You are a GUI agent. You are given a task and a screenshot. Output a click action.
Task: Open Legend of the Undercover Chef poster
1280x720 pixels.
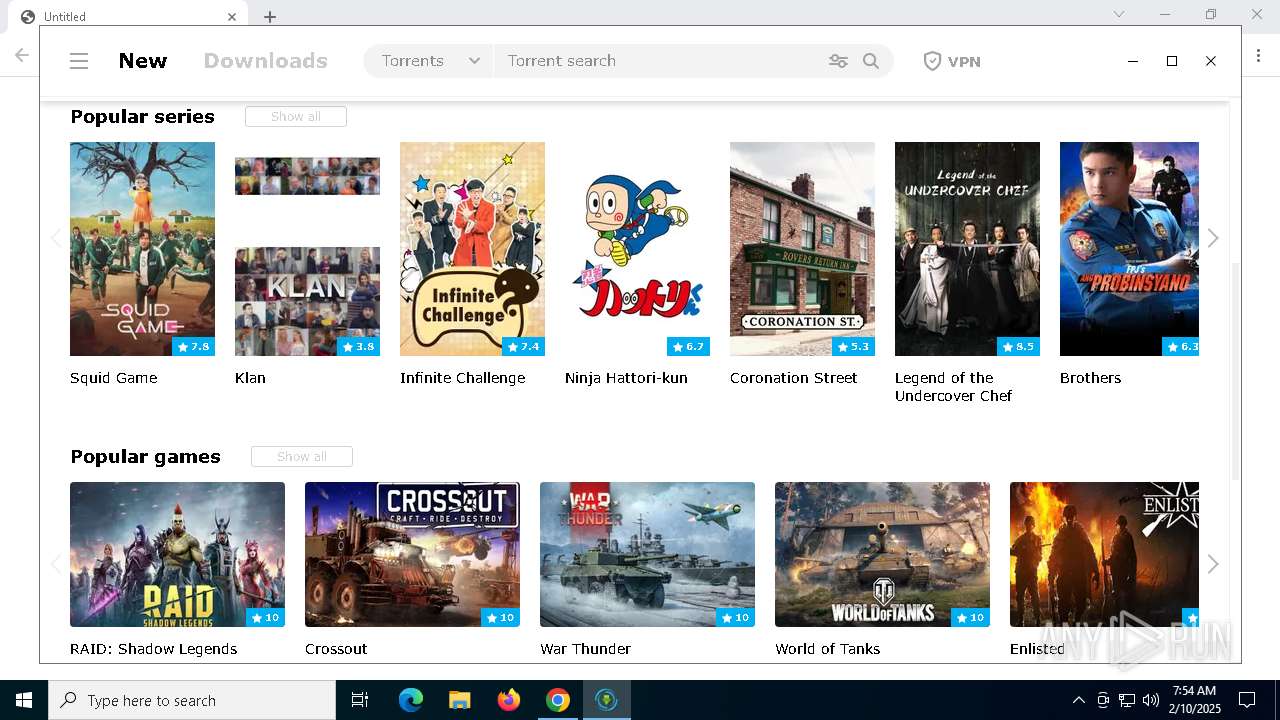pyautogui.click(x=967, y=249)
